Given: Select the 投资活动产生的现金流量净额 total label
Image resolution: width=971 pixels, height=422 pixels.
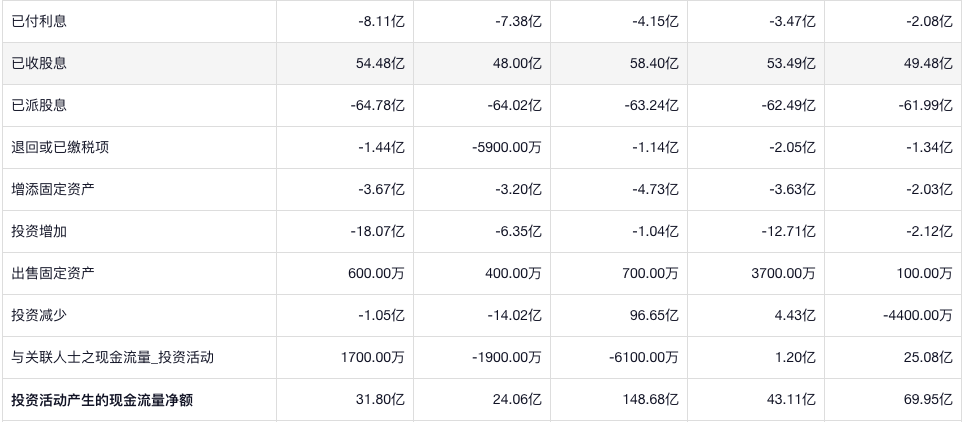Looking at the screenshot, I should (101, 400).
